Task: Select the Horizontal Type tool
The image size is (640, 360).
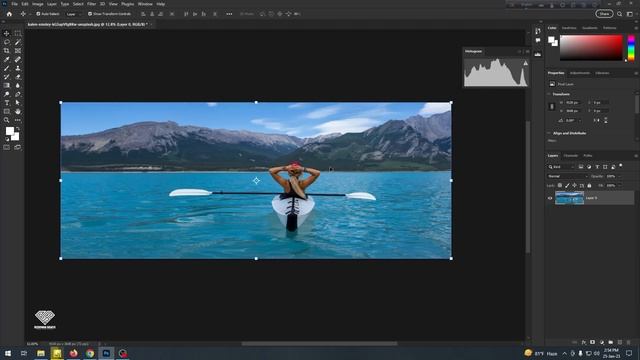Action: [x=7, y=103]
